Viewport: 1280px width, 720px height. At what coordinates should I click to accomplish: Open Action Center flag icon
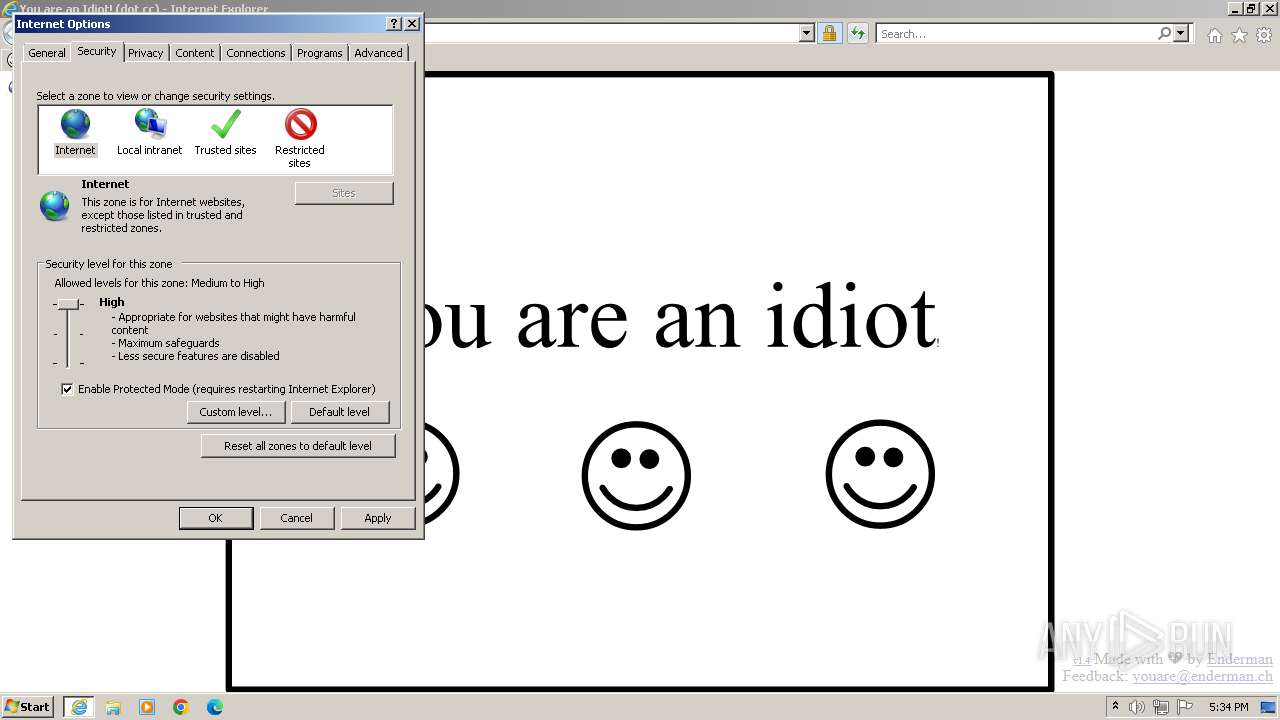tap(1185, 707)
